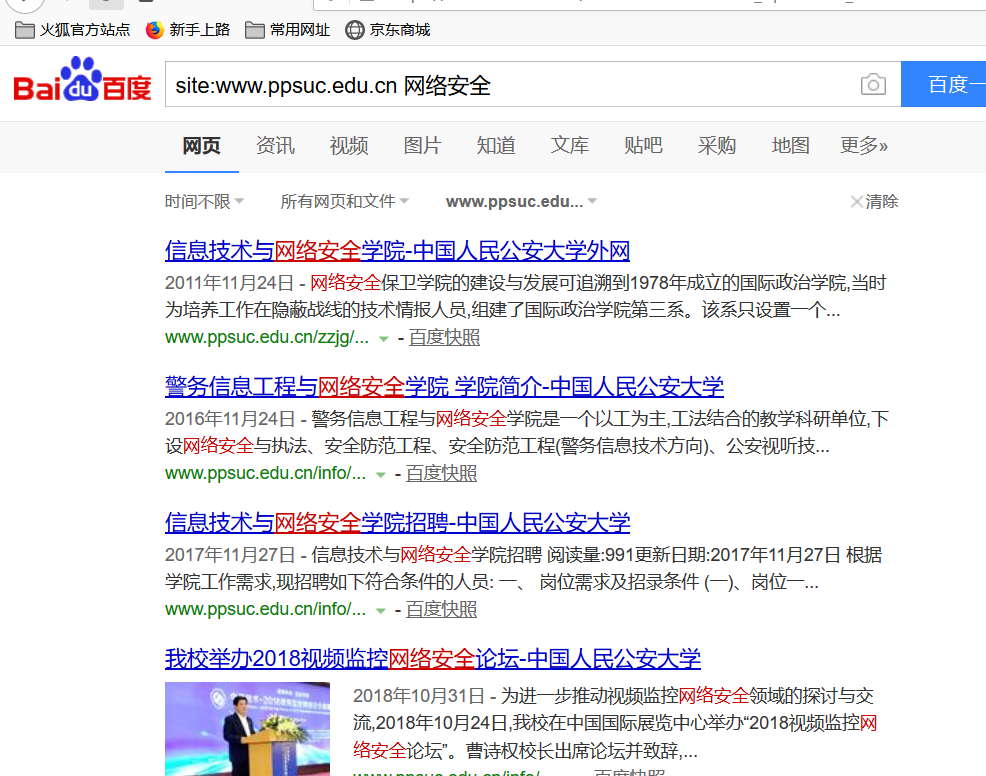Screen dimensions: 986x776
Task: Expand arrow next to www.ppsuc.edu.cn/zzjg/...
Action: 383,339
